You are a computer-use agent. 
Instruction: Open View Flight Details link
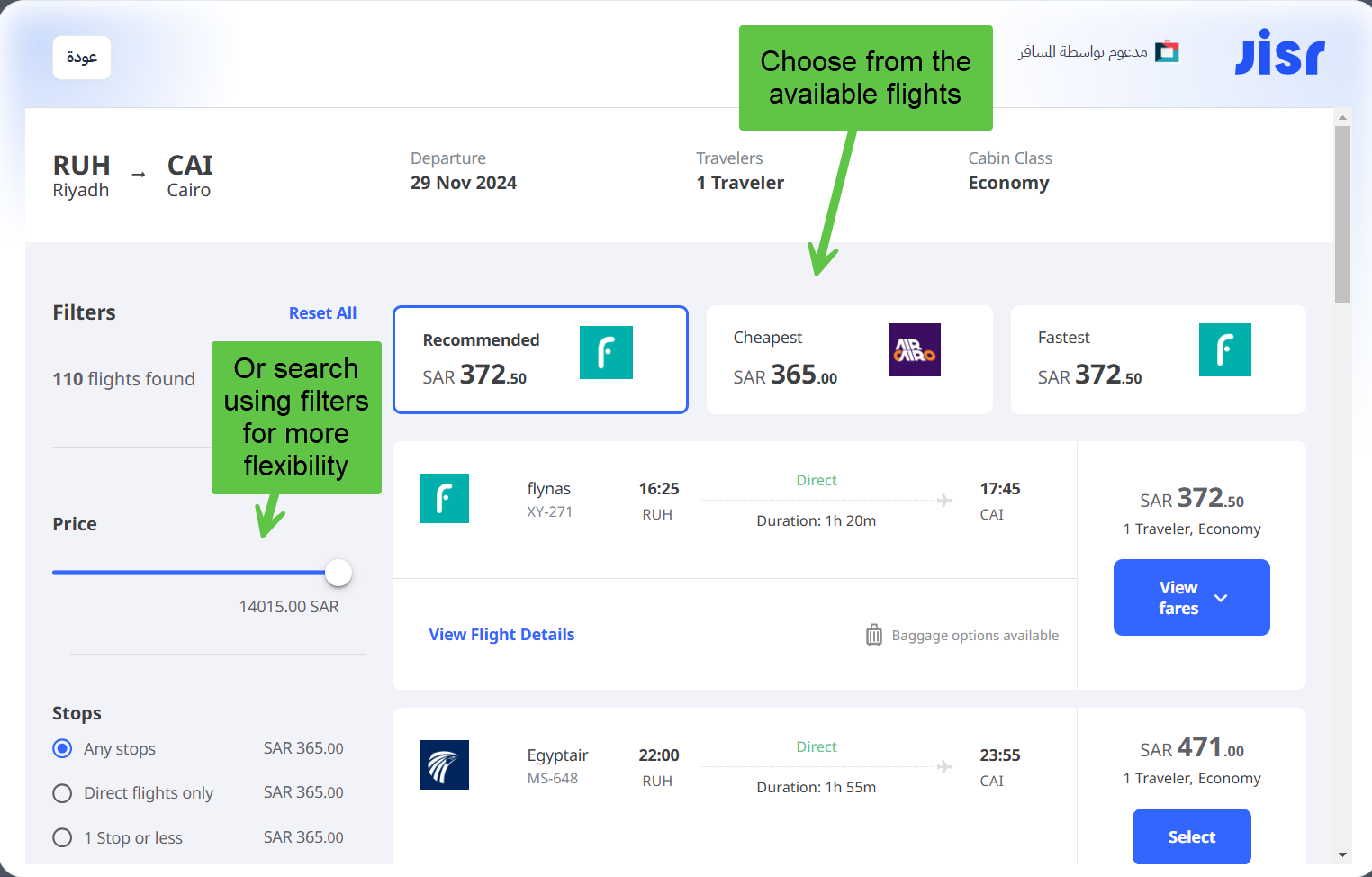tap(501, 635)
